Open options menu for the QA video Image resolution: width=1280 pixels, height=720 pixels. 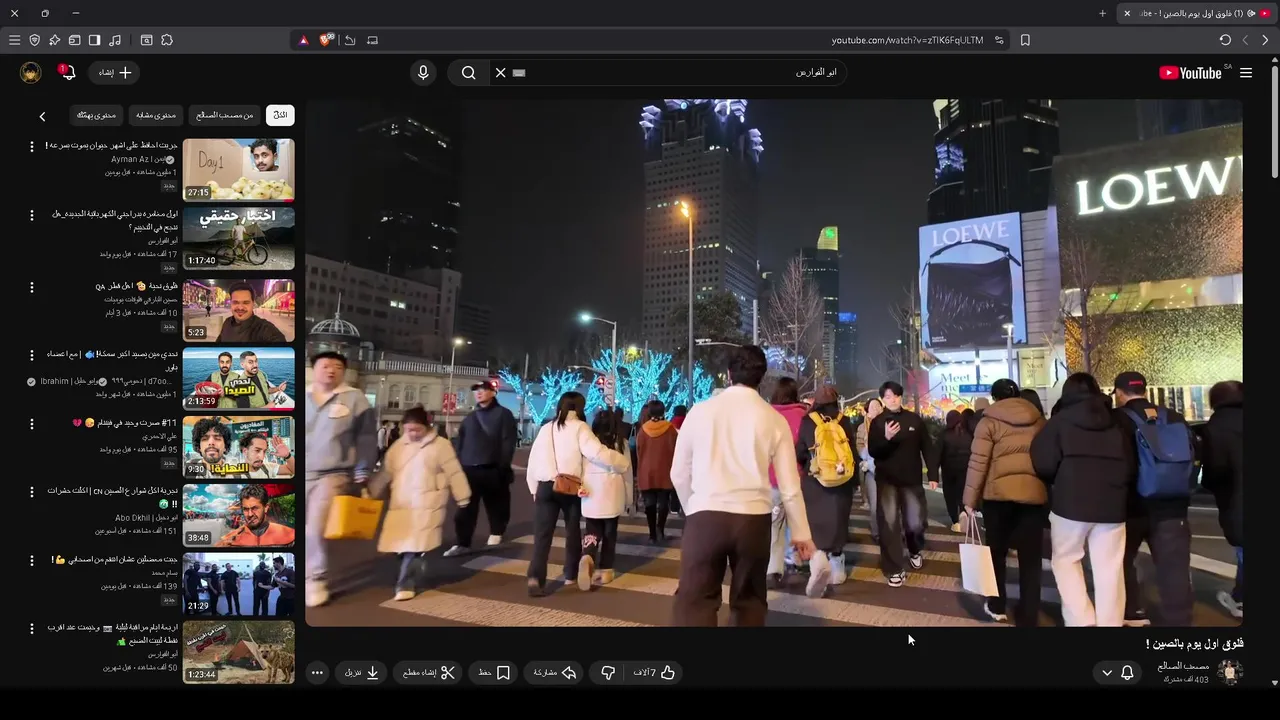[31, 287]
